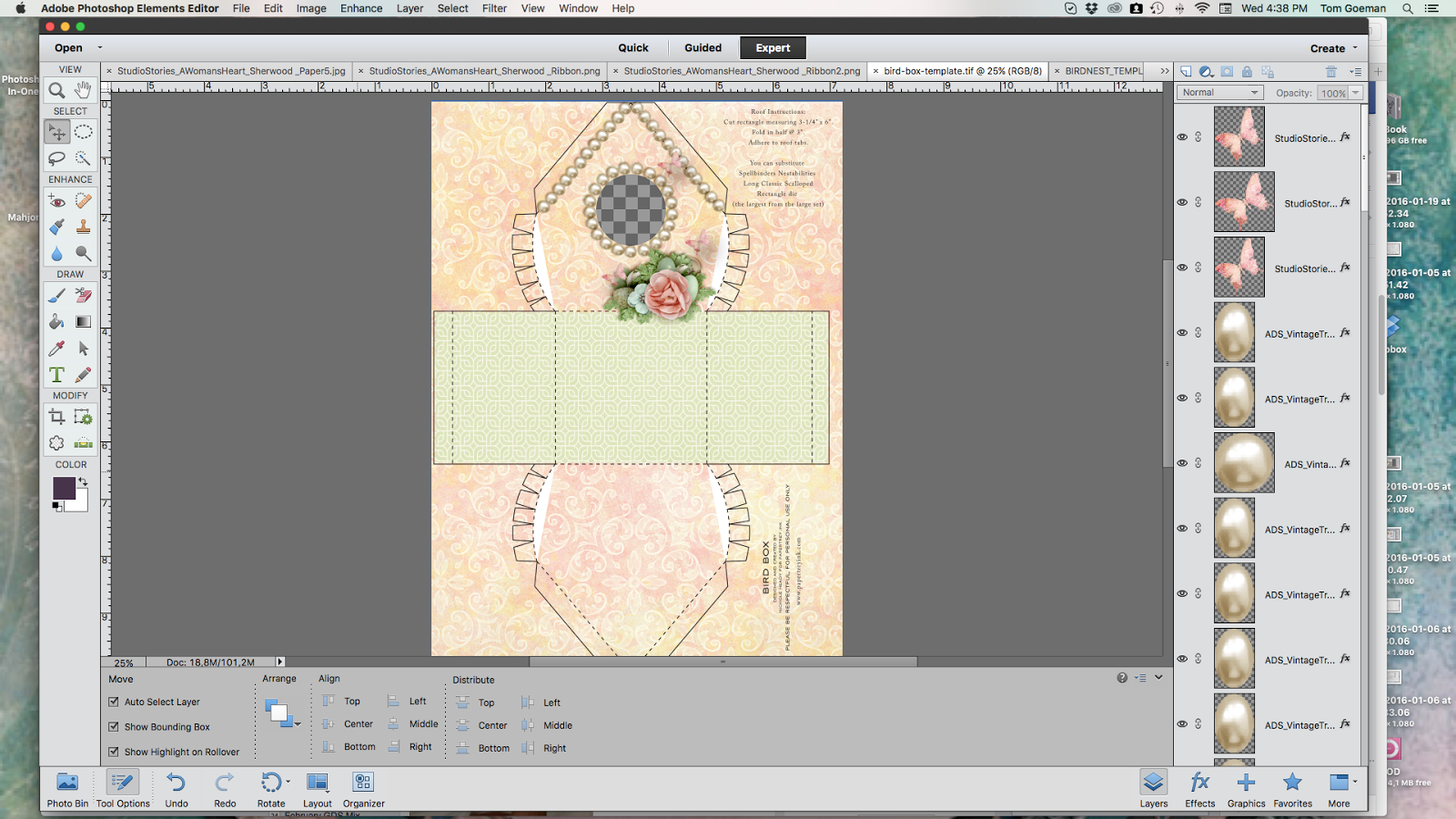Toggle link icon on ADS_Vinta... layer
1456x819 pixels.
point(1198,463)
